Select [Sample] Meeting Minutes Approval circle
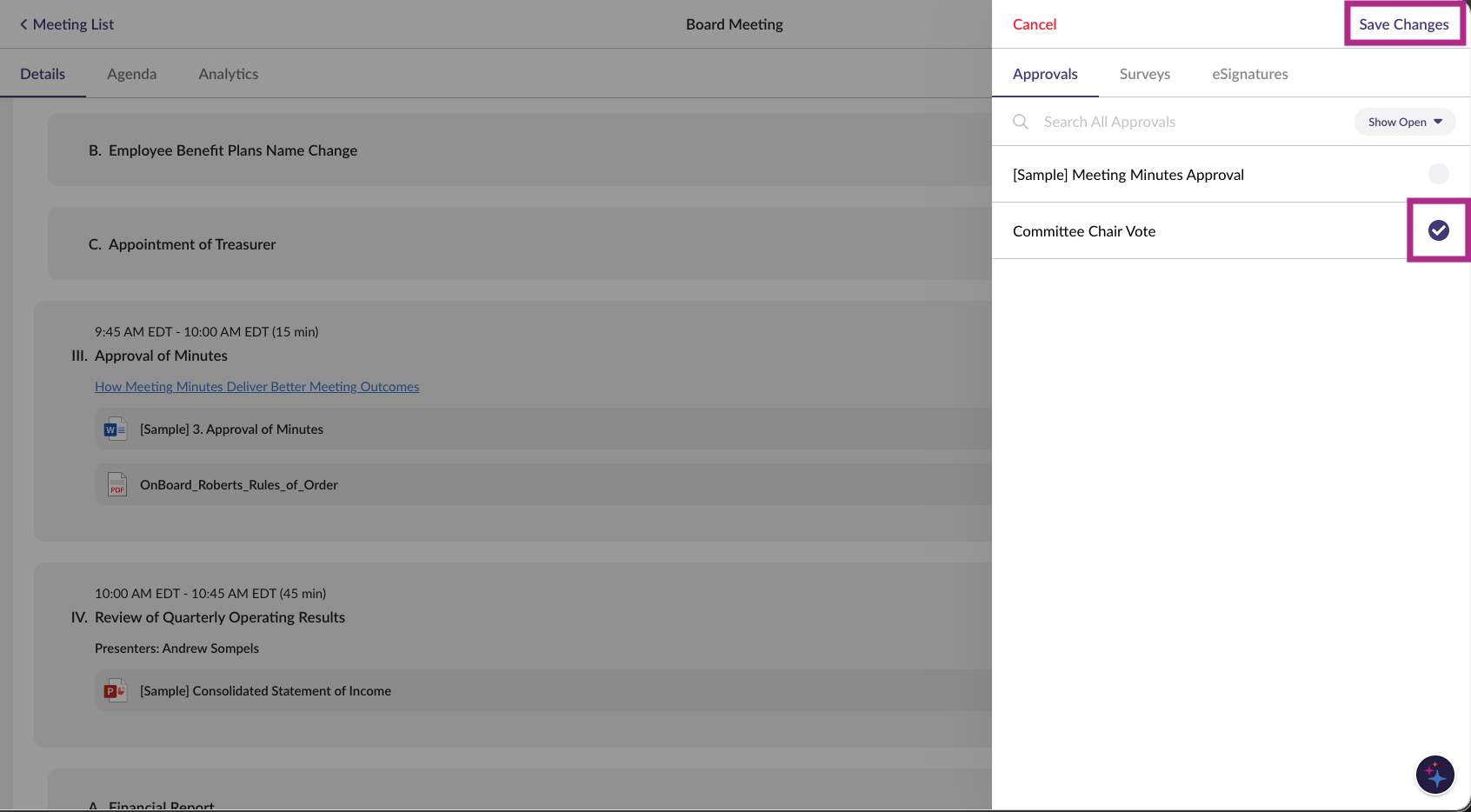1471x812 pixels. coord(1439,174)
